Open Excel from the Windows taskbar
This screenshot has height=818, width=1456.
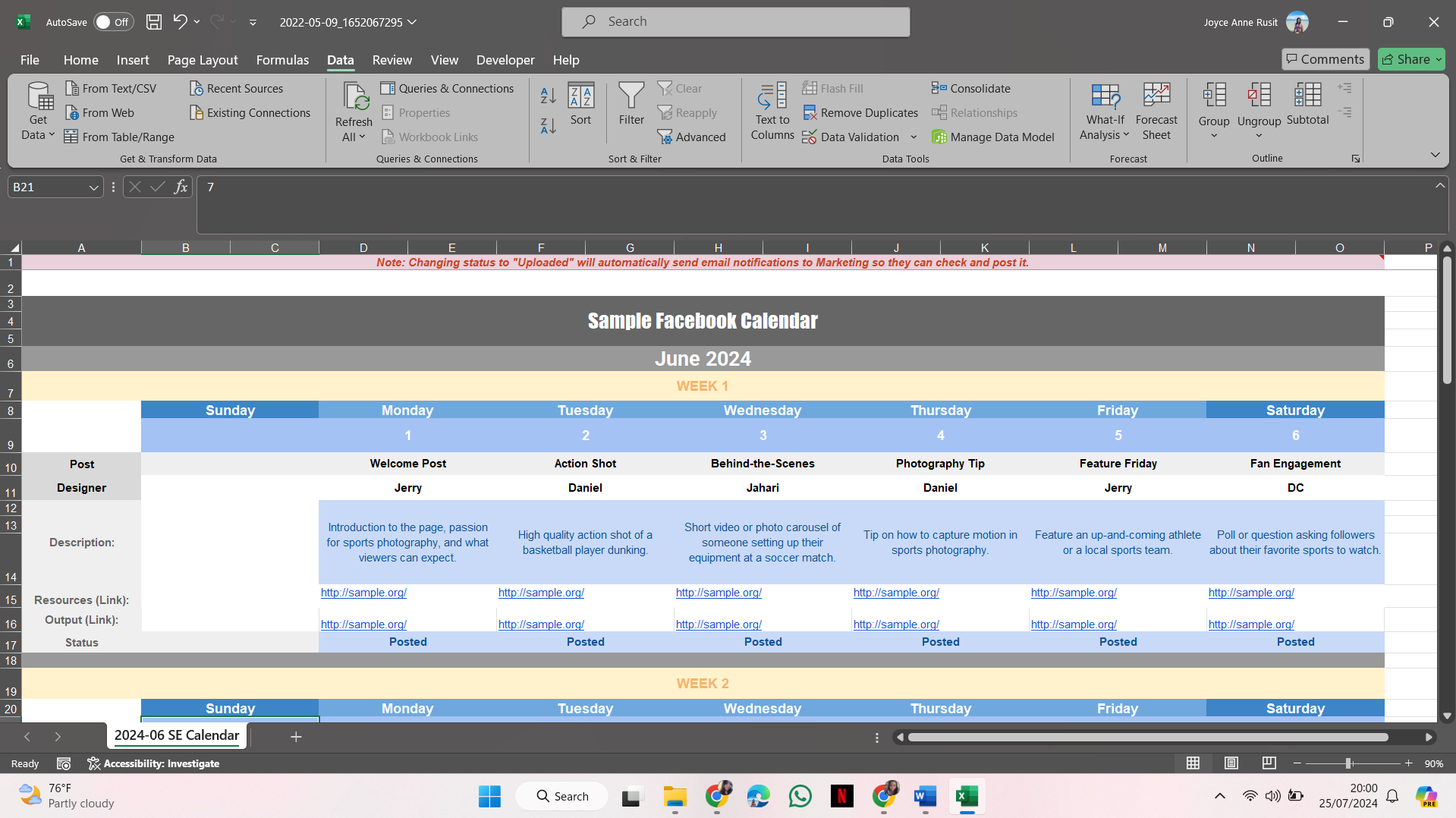[x=967, y=797]
